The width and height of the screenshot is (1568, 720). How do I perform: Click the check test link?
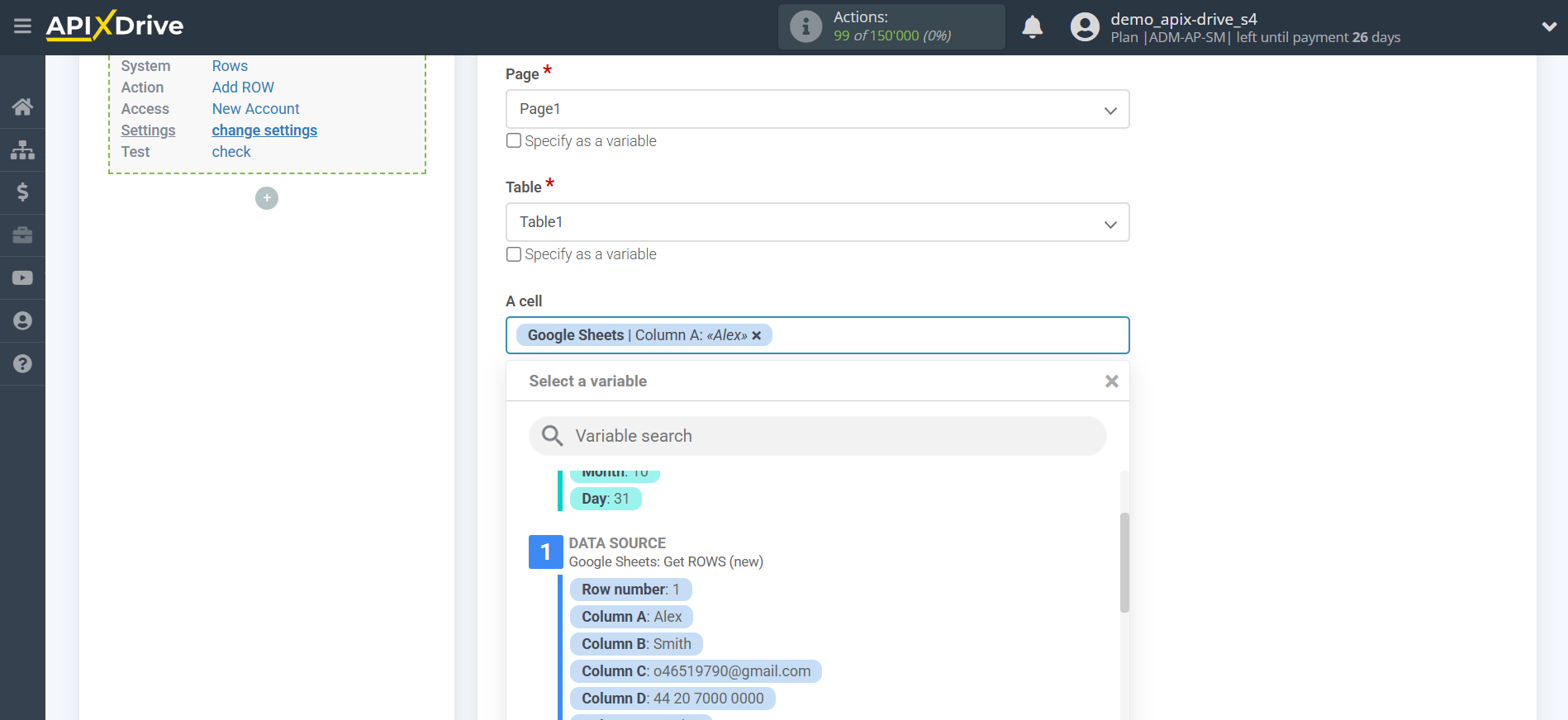[231, 152]
